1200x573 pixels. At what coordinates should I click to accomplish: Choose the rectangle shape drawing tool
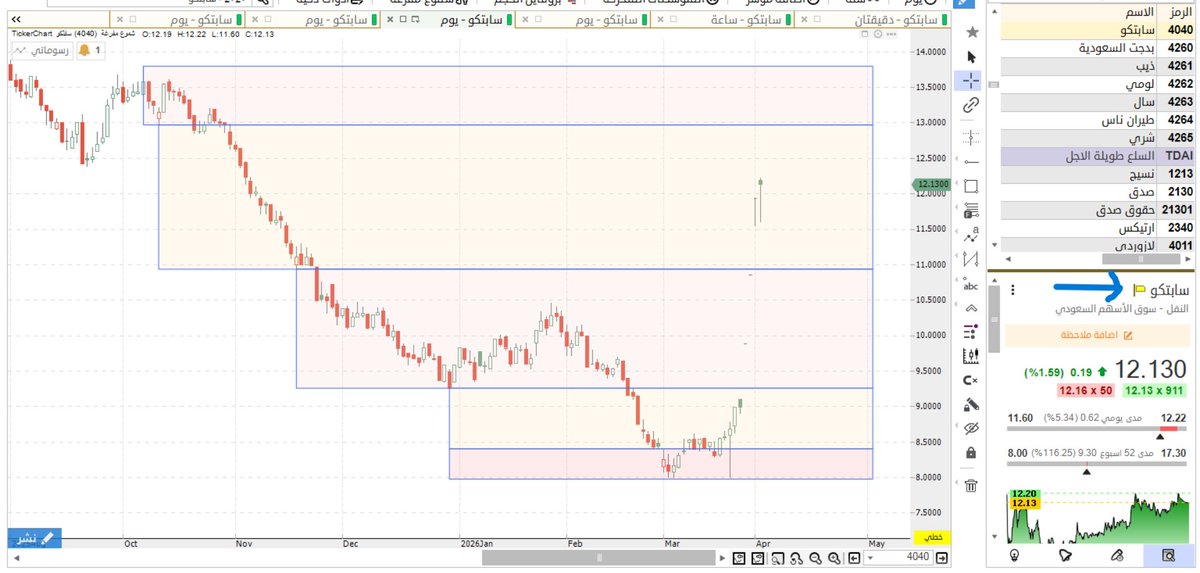click(971, 186)
